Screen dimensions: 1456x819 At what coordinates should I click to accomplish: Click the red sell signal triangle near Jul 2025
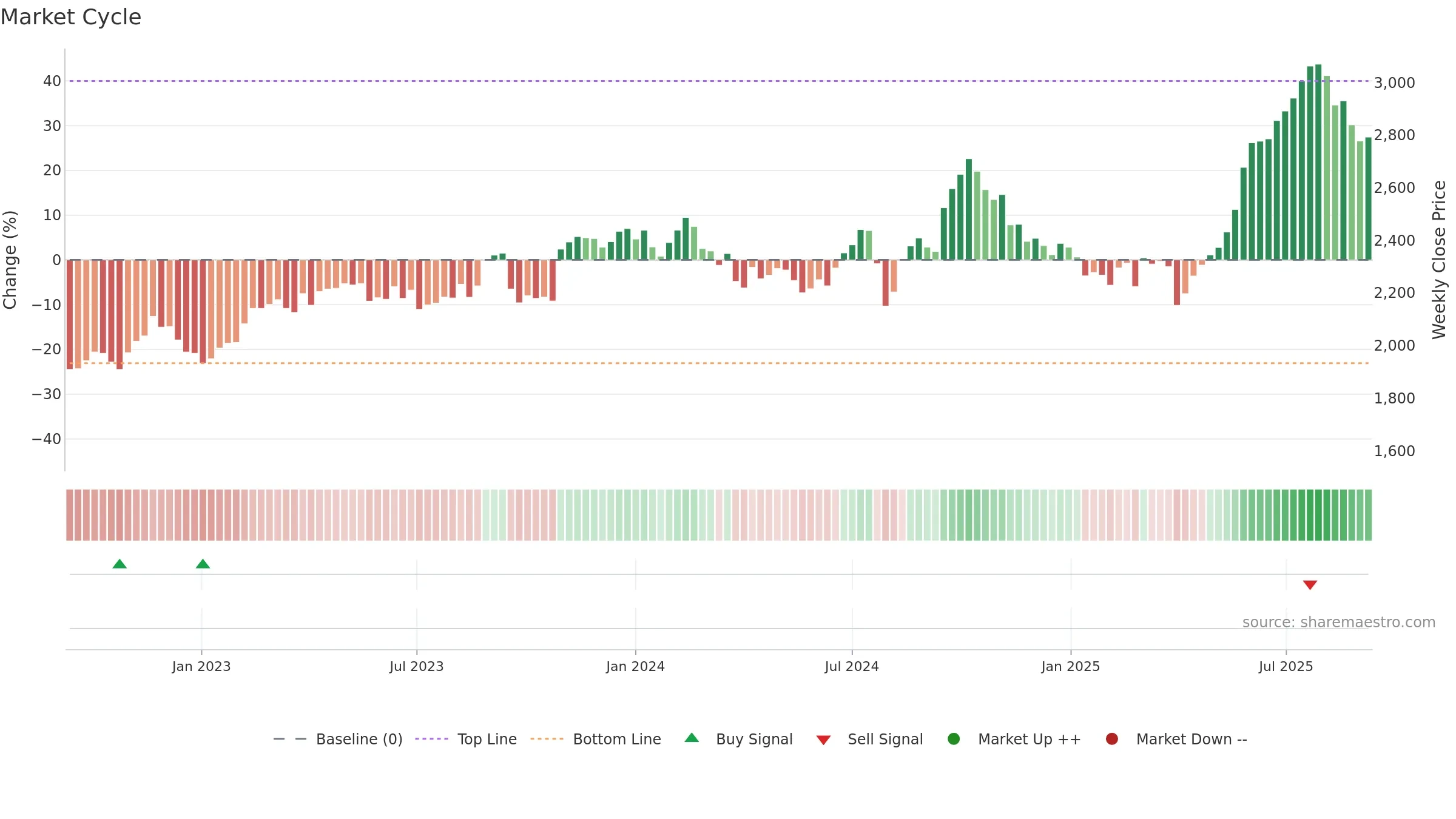[x=1310, y=585]
